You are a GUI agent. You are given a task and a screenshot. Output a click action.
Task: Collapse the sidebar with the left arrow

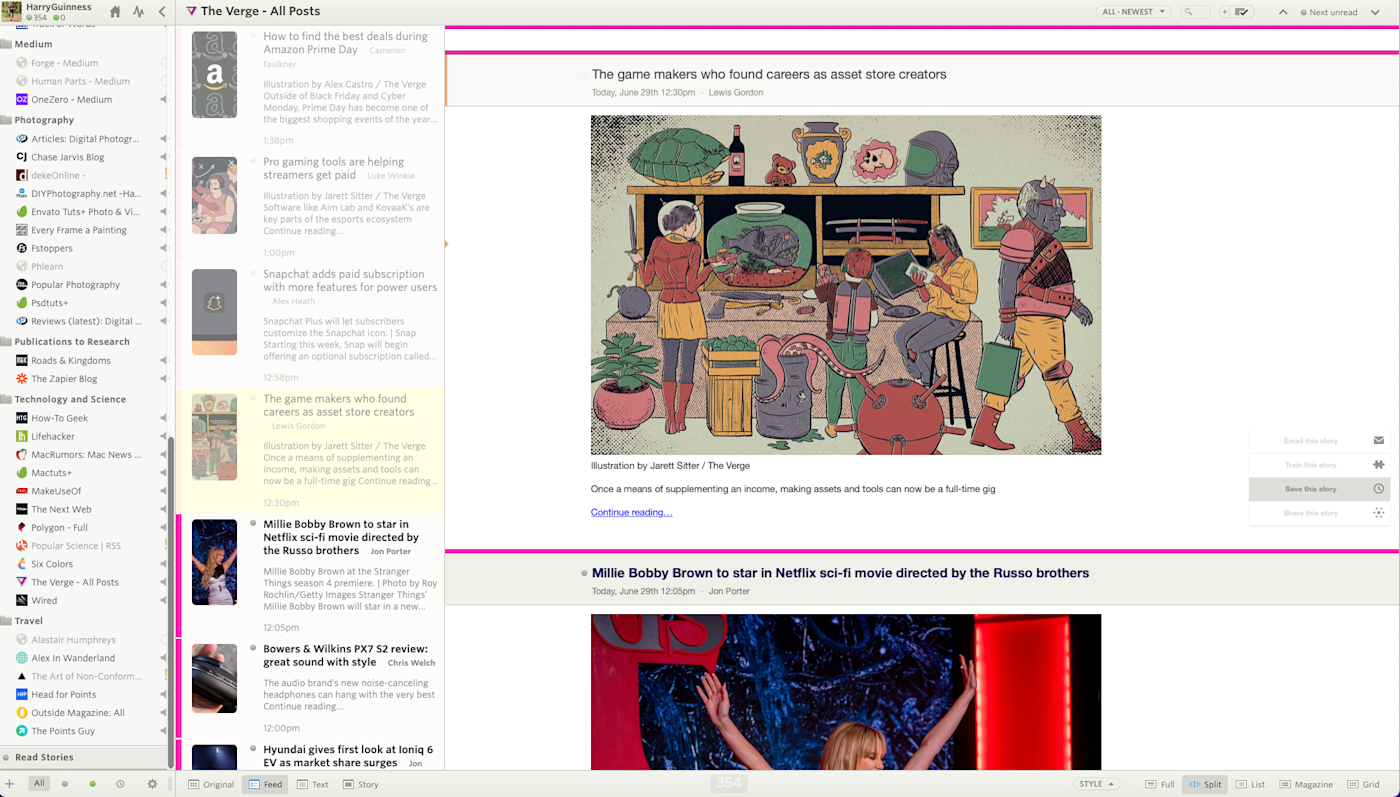pos(162,12)
